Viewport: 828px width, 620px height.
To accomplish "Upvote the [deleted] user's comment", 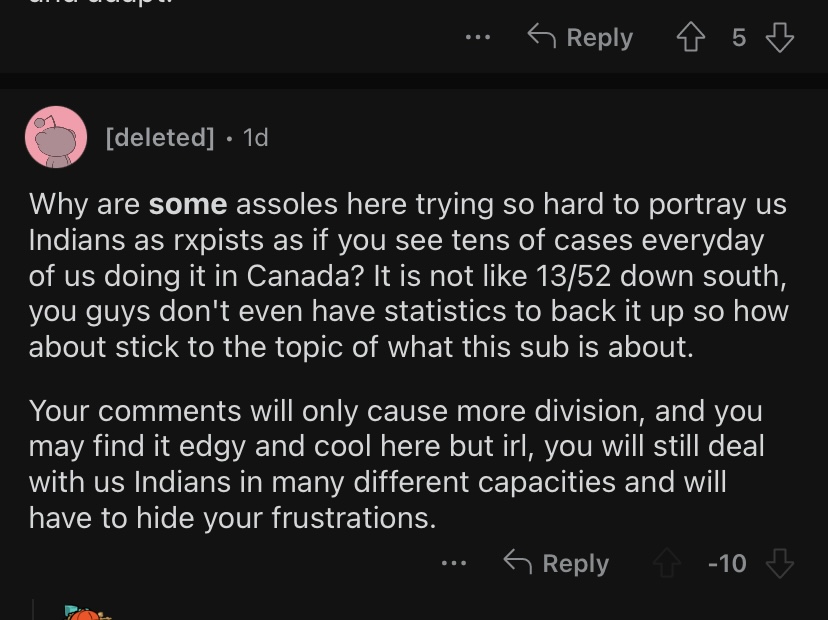I will pyautogui.click(x=667, y=563).
